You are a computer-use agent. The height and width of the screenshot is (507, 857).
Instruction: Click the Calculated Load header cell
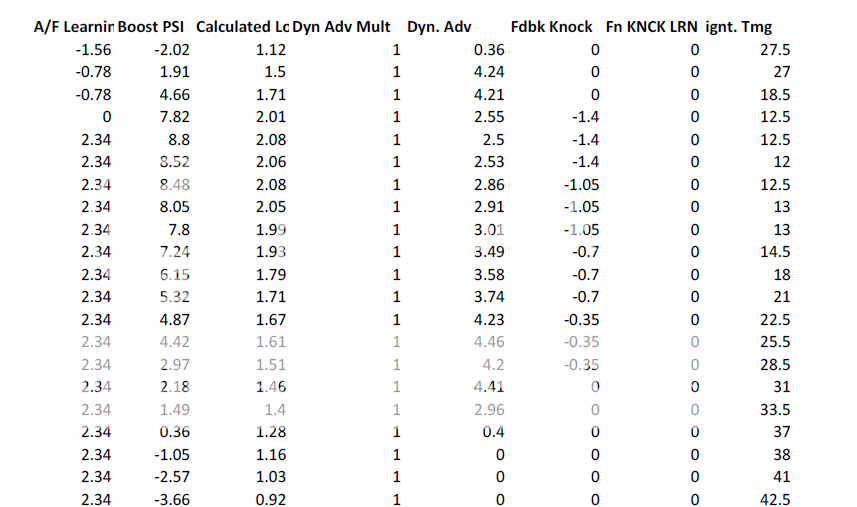242,27
